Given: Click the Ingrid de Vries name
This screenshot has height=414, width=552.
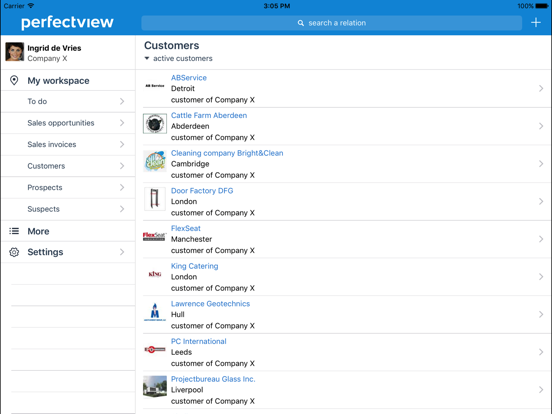Looking at the screenshot, I should coord(54,48).
